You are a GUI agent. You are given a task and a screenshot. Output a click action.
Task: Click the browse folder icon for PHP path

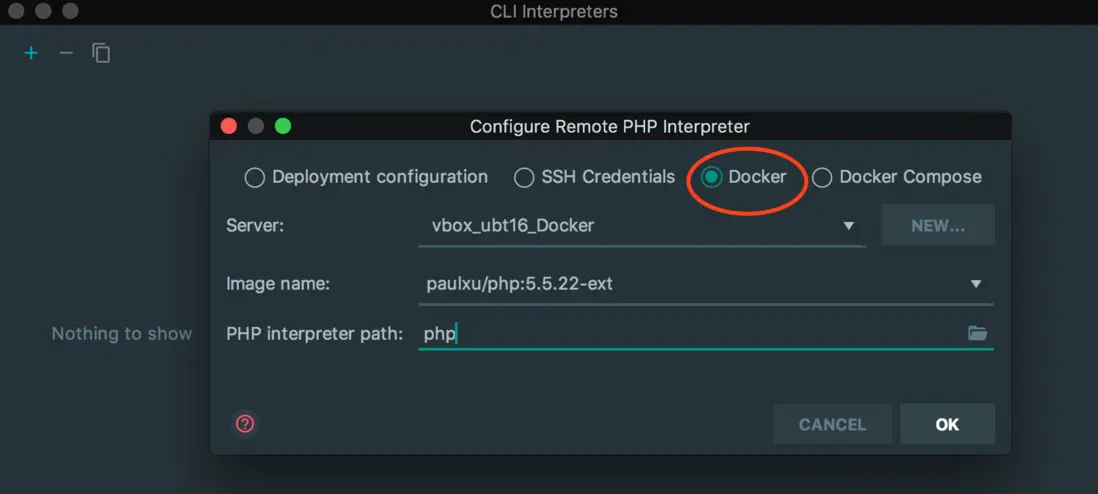977,333
